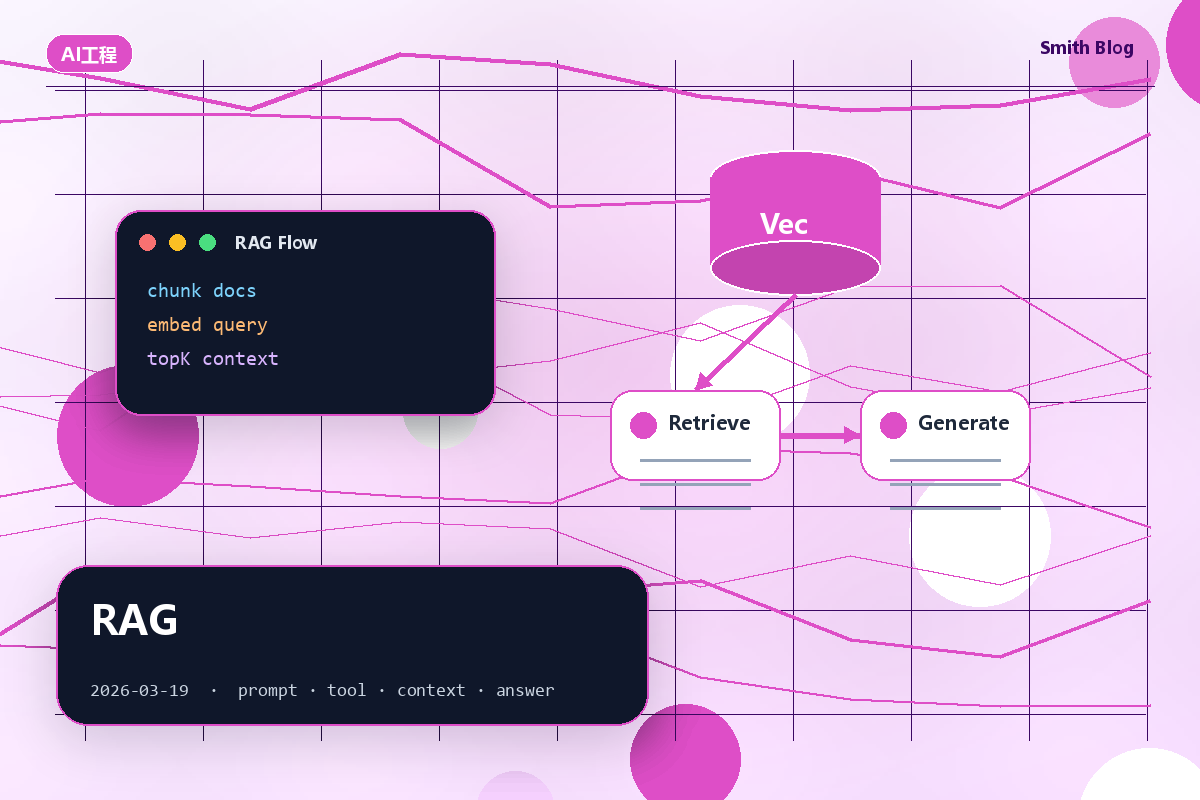
Task: Click the AI工程 category tag
Action: (89, 54)
